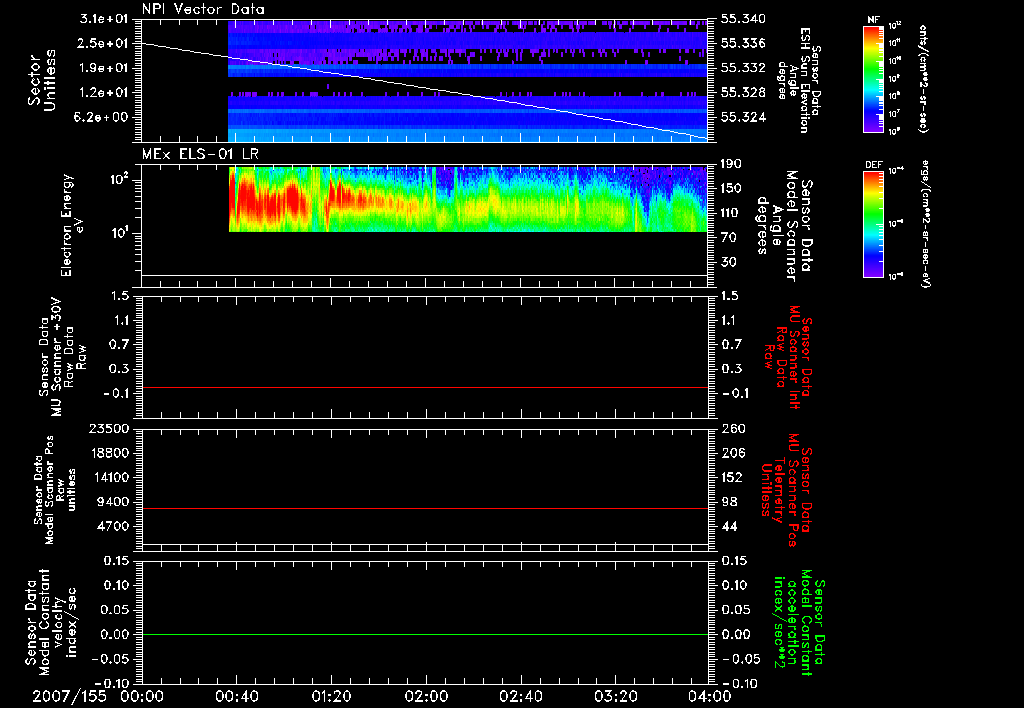Click the '3.1e+01' sector axis tick label

104,19
